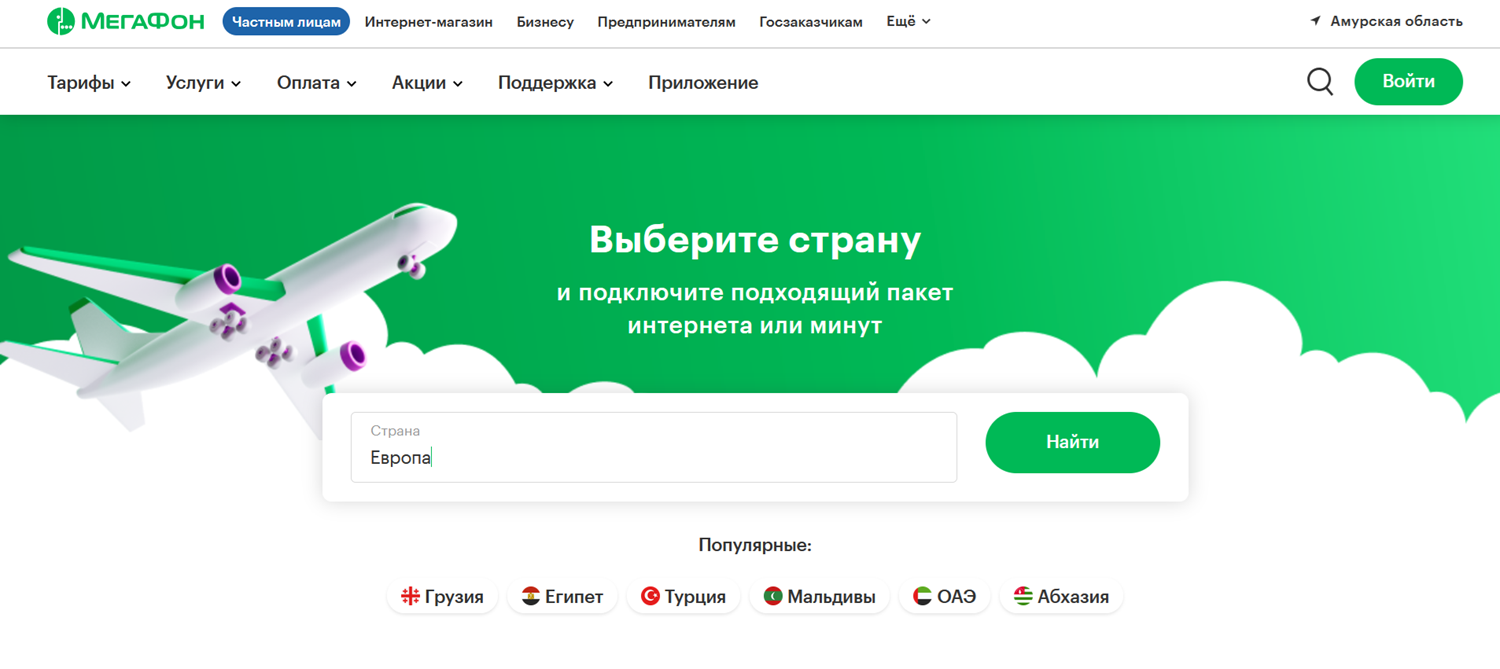
Task: Click the Georgia flag icon
Action: (410, 597)
